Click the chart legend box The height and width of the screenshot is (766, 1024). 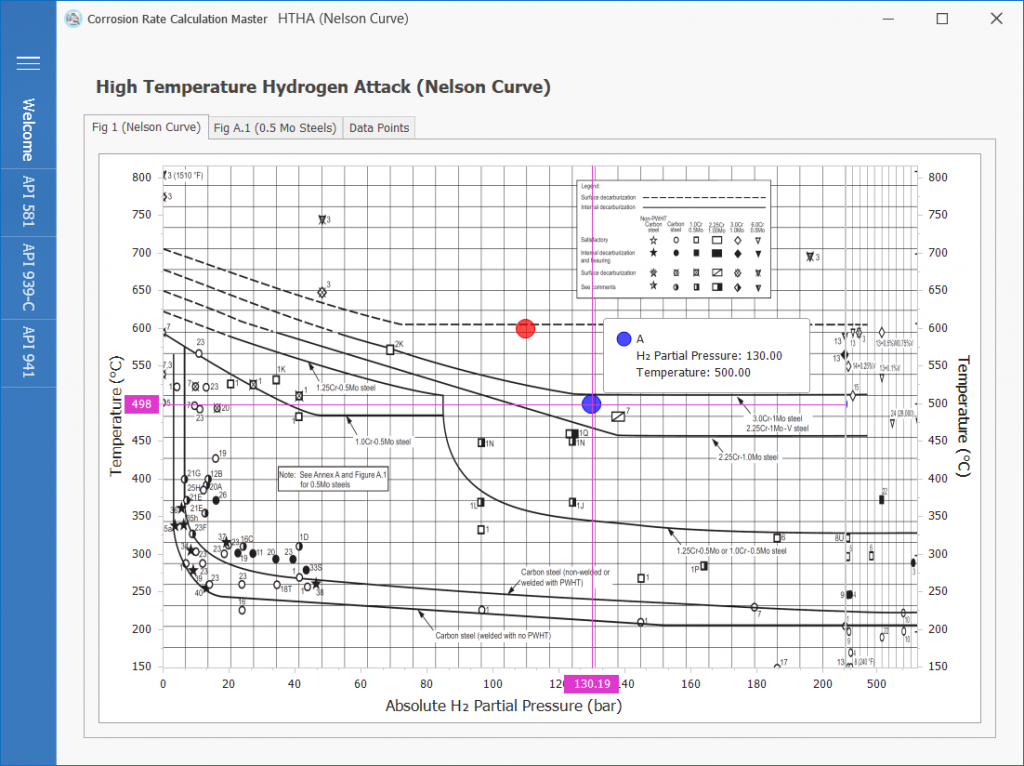tap(673, 238)
